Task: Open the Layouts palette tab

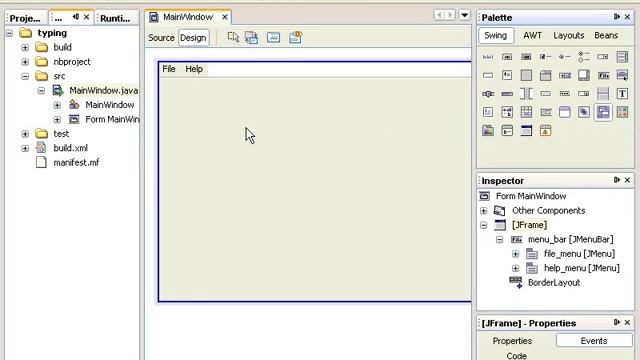Action: click(x=569, y=36)
